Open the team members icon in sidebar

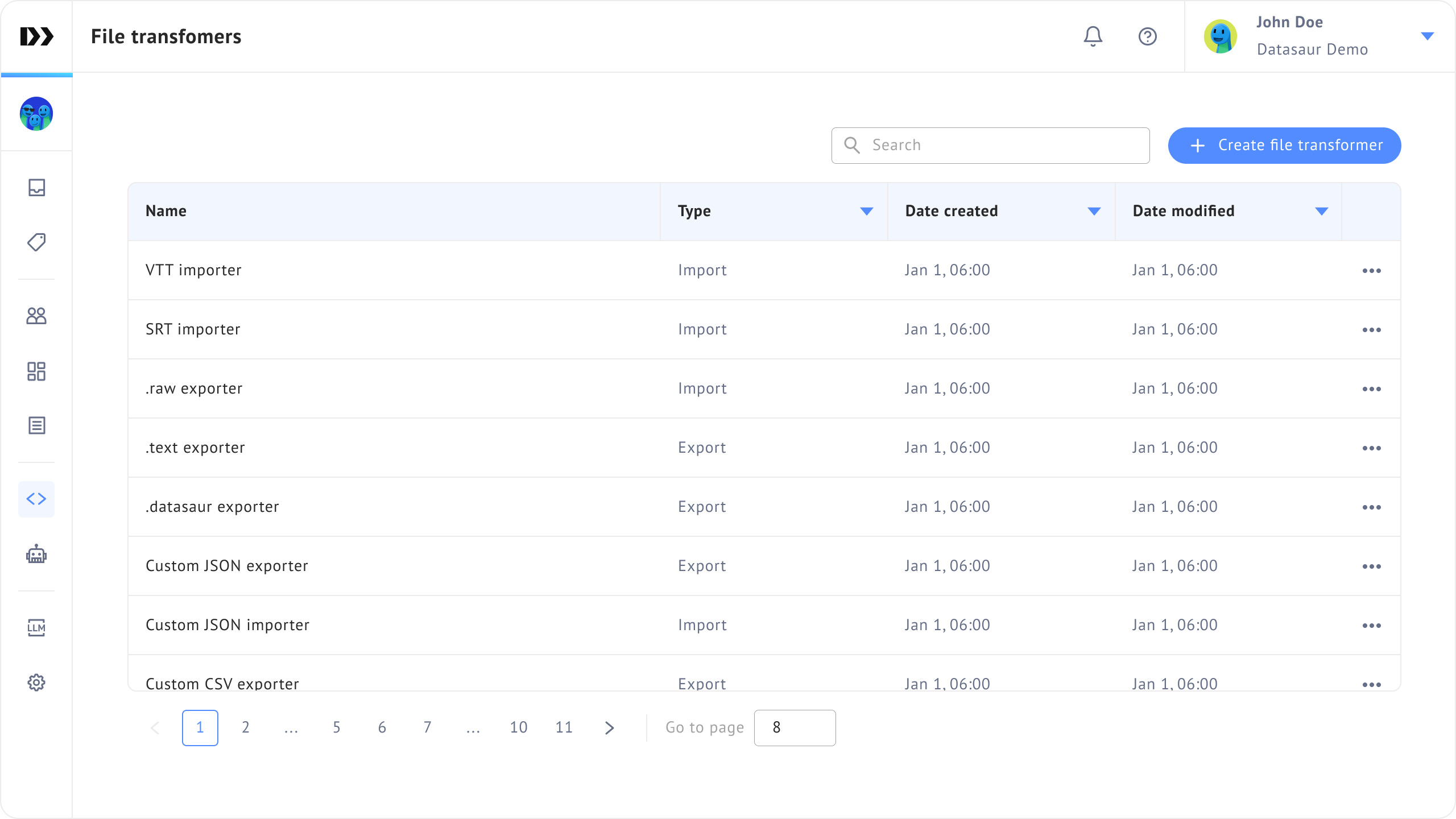point(36,316)
